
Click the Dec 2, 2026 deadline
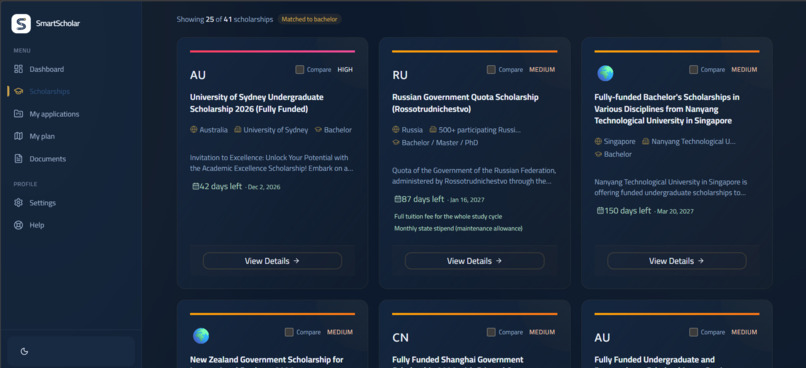[264, 187]
